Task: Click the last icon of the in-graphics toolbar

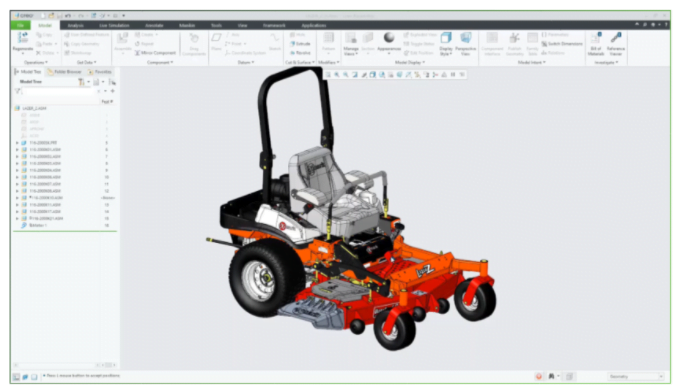Action: point(462,75)
